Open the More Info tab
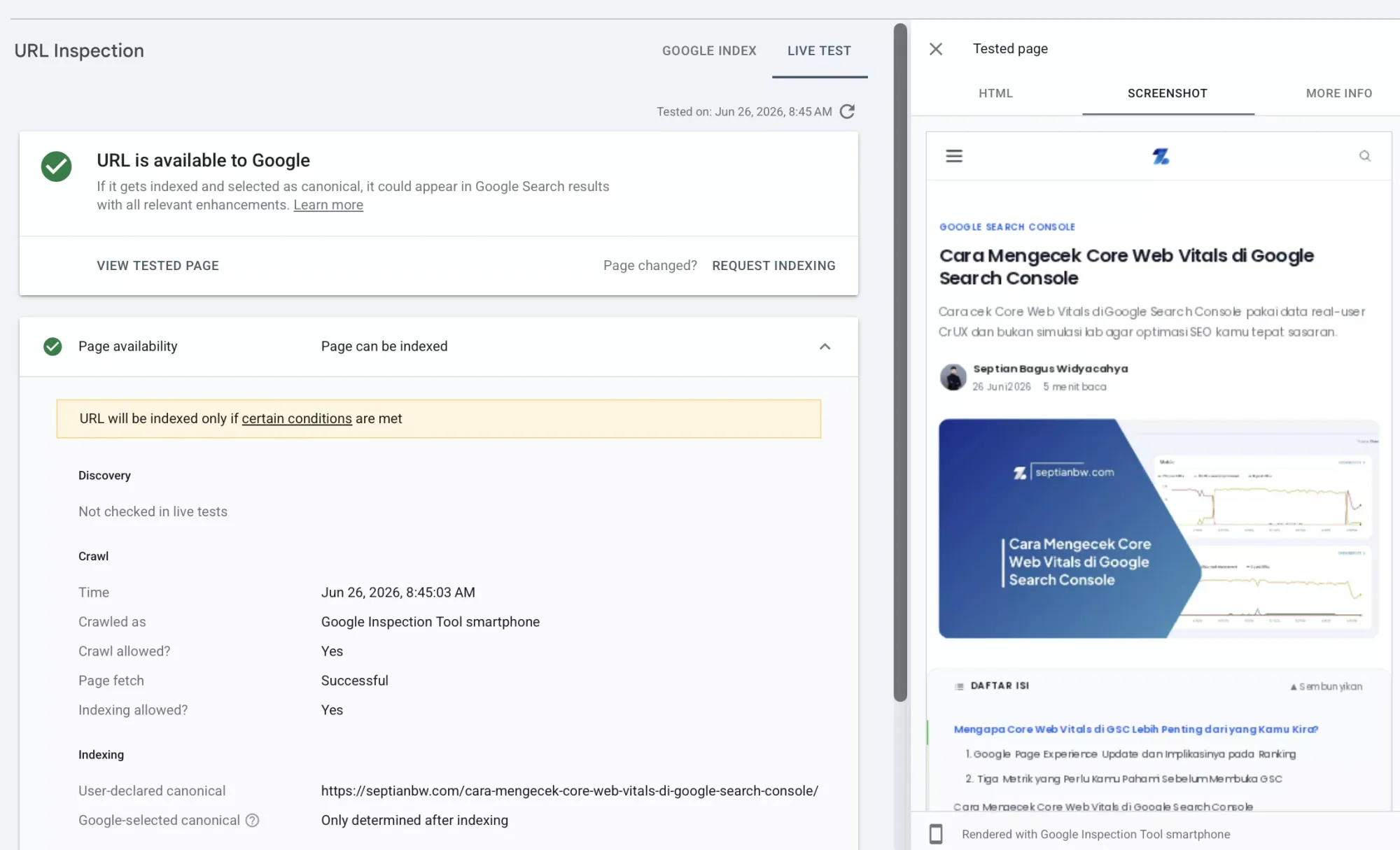 [x=1339, y=93]
